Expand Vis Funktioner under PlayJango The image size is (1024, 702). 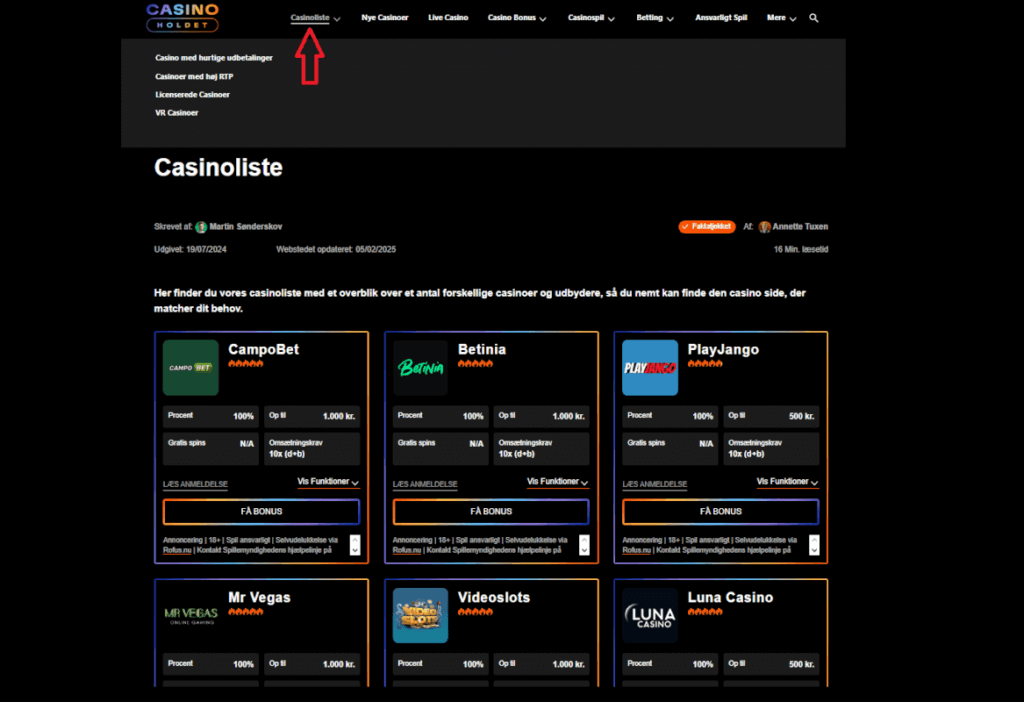787,482
